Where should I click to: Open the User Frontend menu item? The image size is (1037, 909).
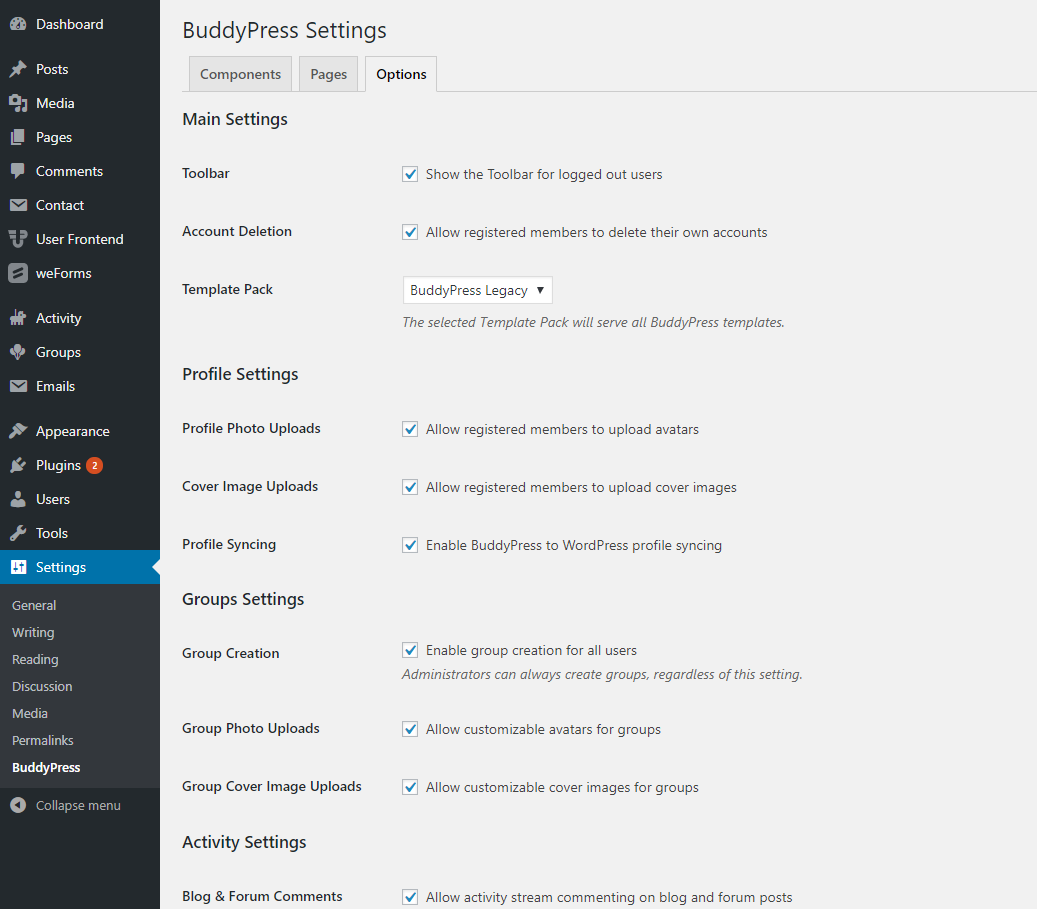click(x=79, y=239)
